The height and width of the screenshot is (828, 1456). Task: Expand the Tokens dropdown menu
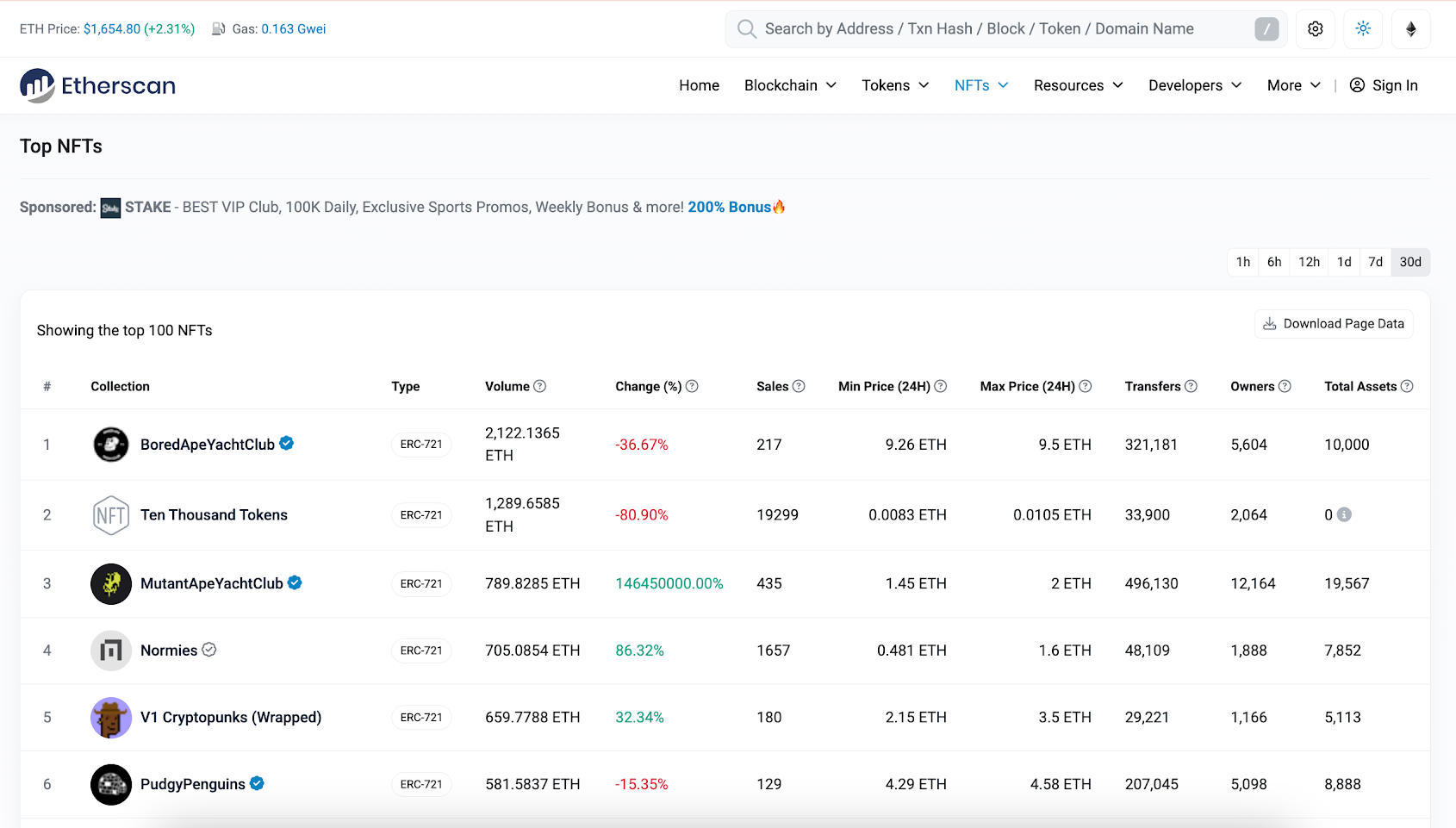[x=895, y=85]
